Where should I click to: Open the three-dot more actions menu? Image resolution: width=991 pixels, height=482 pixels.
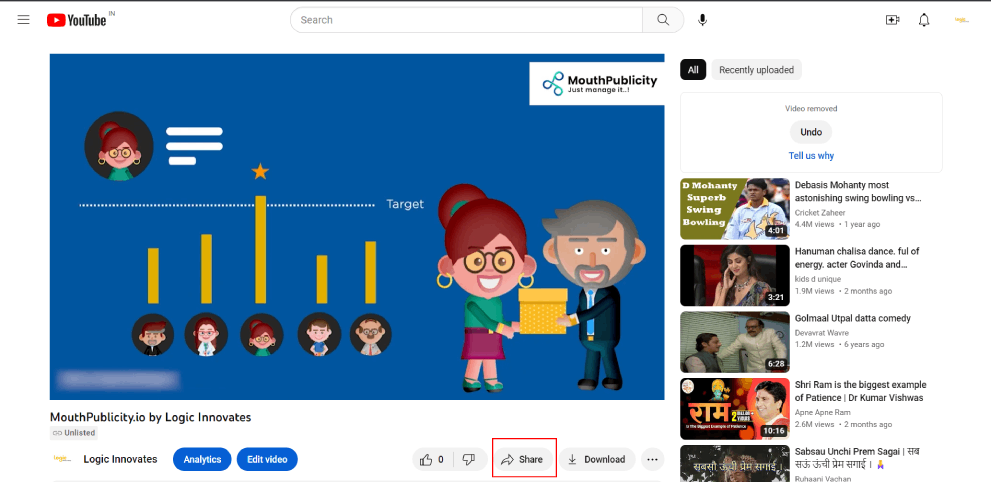[x=653, y=460]
